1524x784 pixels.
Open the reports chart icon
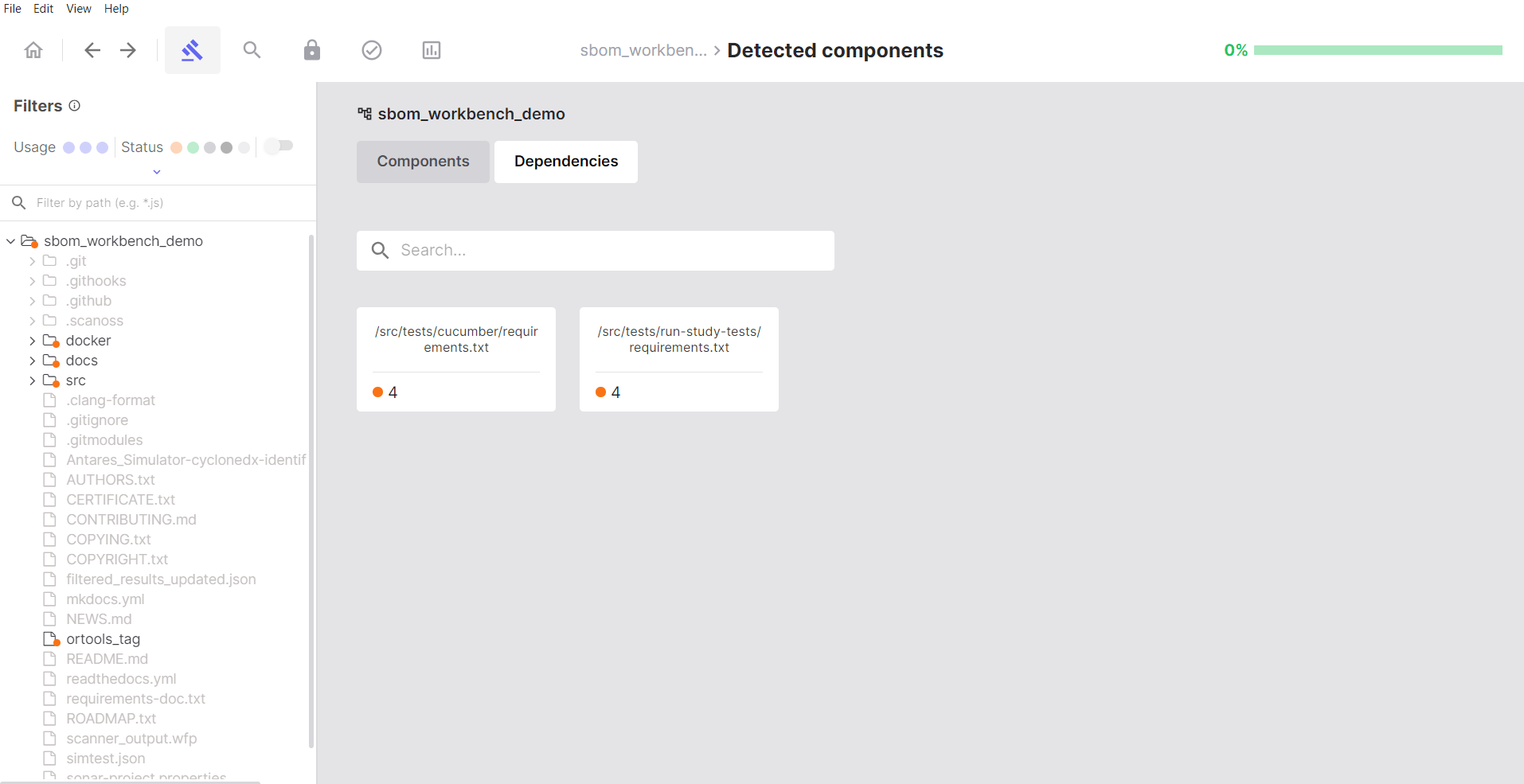(x=432, y=50)
